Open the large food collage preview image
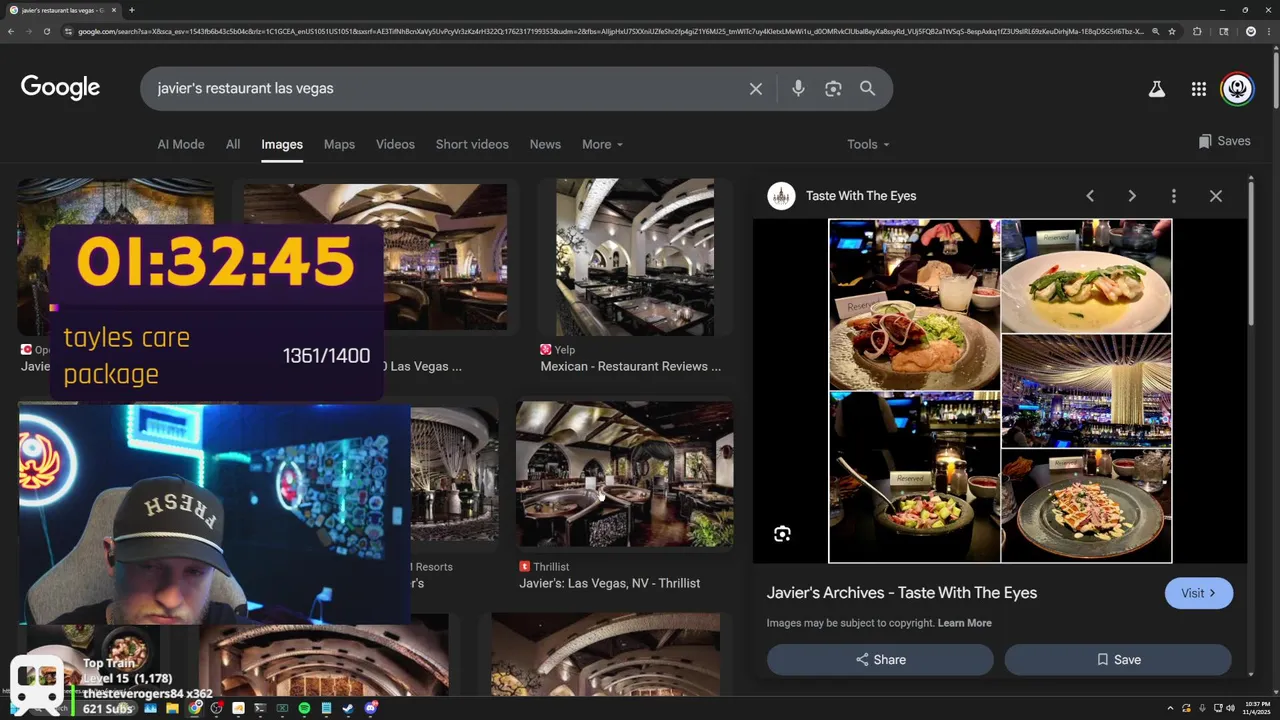 point(1000,391)
